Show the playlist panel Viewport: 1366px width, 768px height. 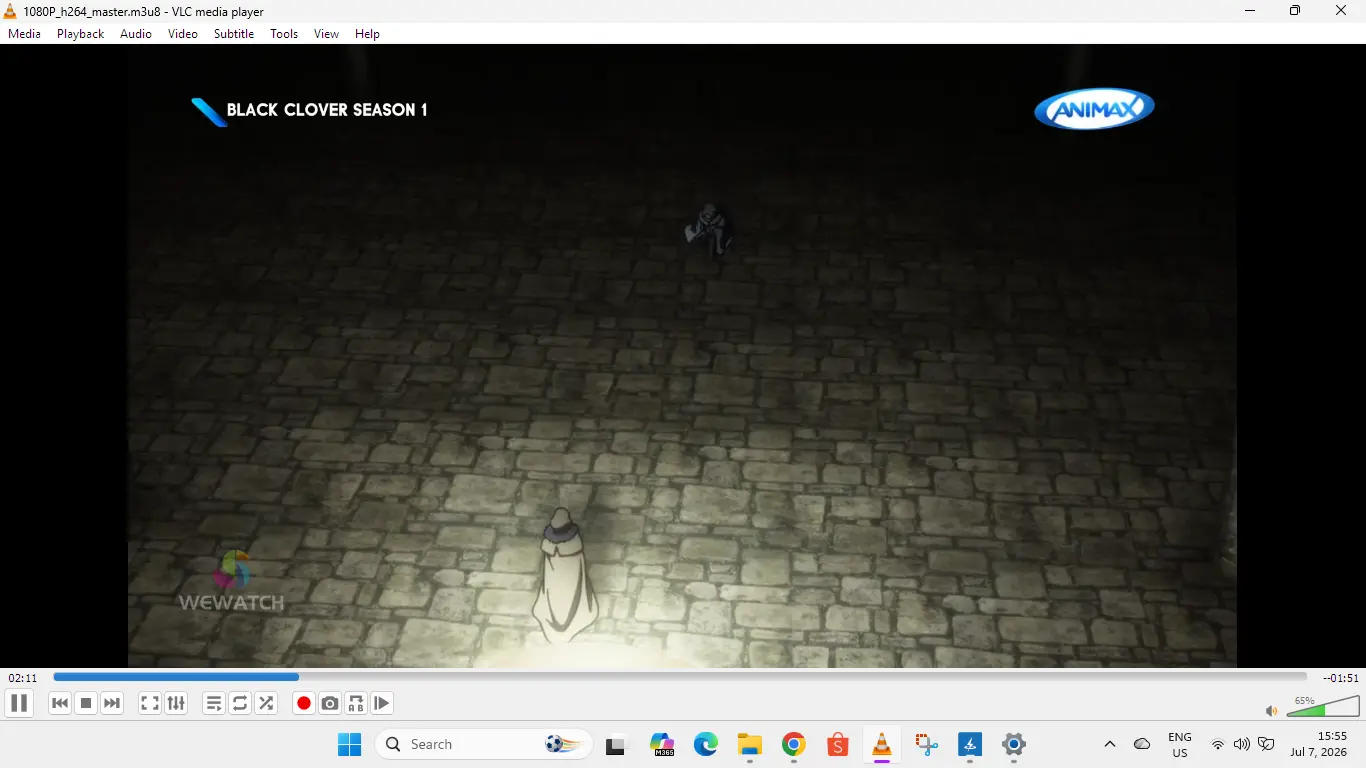coord(214,703)
